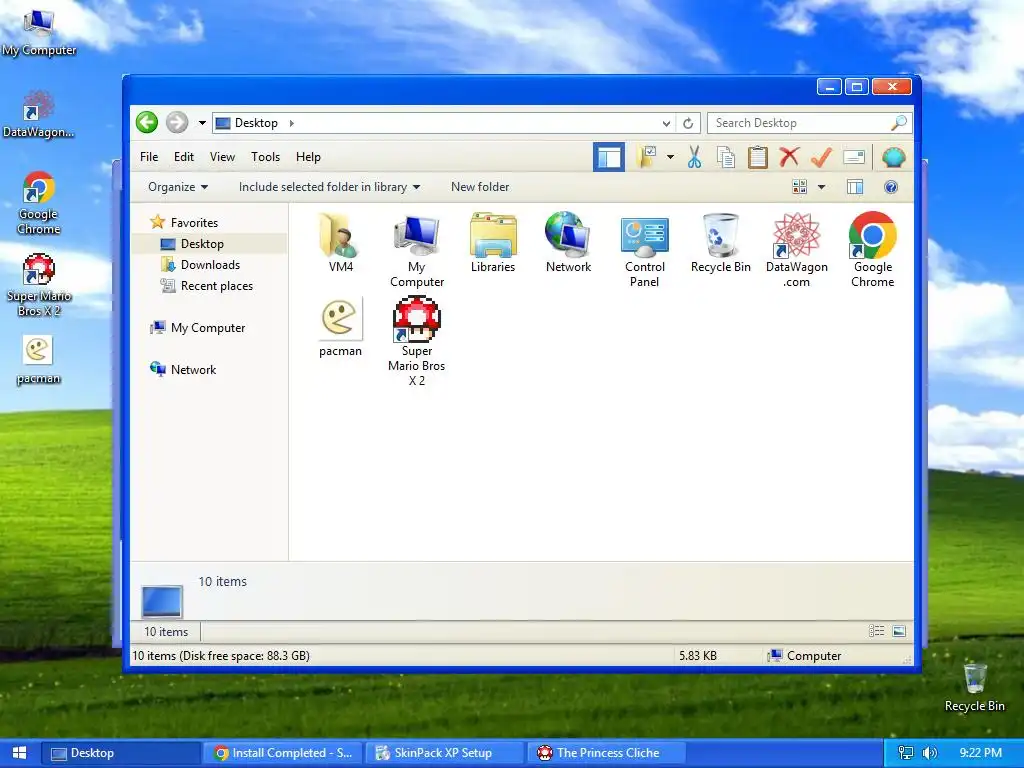Click the volume speaker tray icon

click(929, 753)
